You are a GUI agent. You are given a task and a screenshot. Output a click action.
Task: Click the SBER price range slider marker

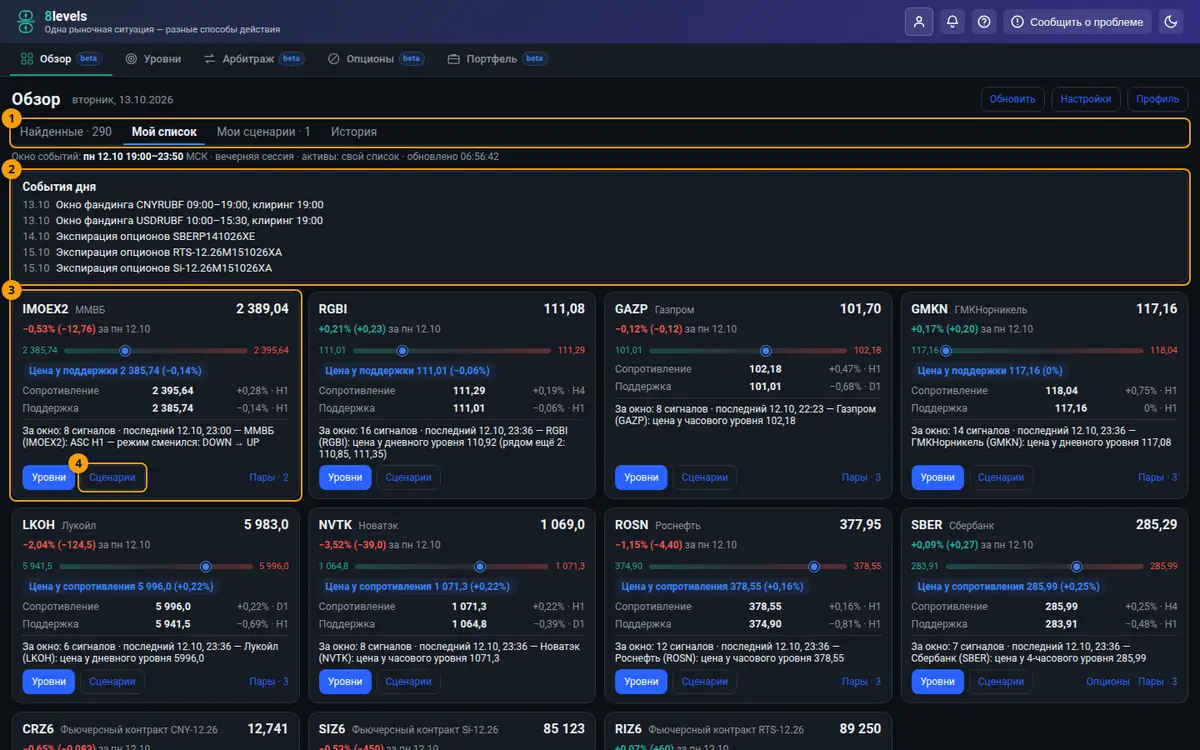click(1076, 566)
